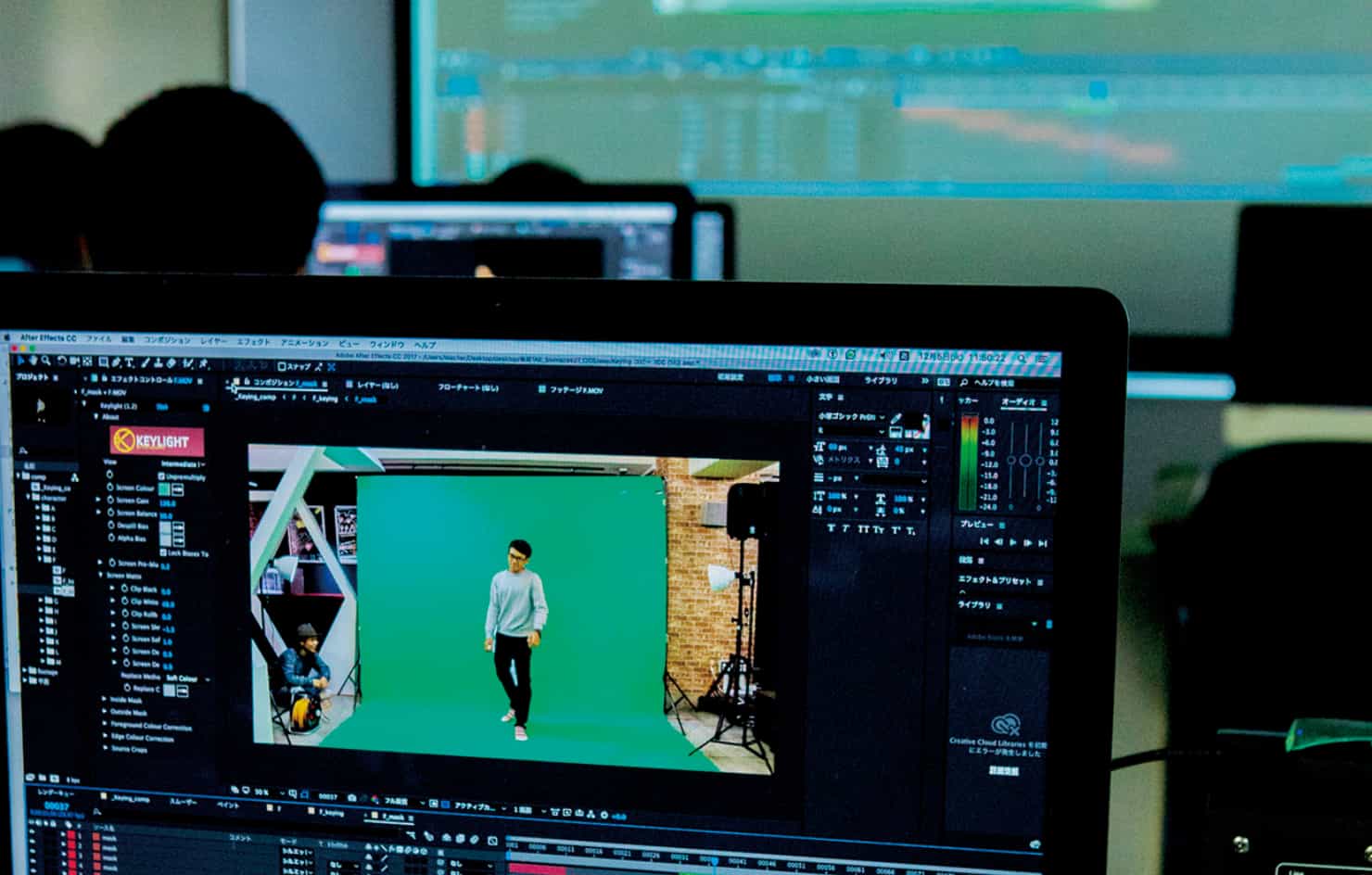Jump to first frame in Preview panel
This screenshot has height=875, width=1372.
(x=985, y=541)
